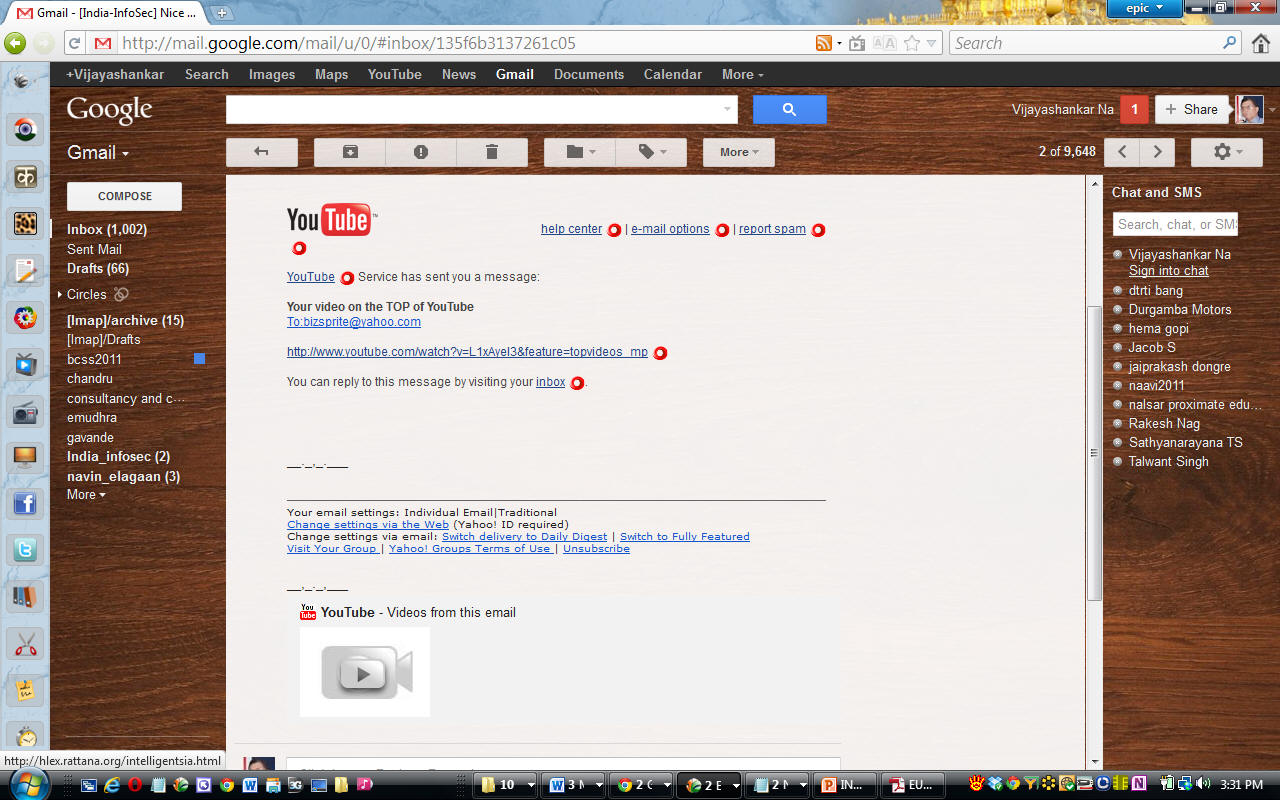The height and width of the screenshot is (800, 1280).
Task: Go to newer message with left chevron
Action: [x=1122, y=152]
